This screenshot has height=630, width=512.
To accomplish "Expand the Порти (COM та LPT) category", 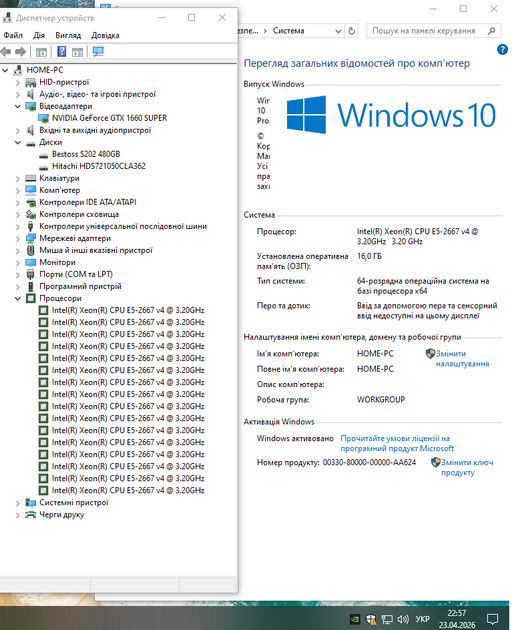I will coord(17,274).
